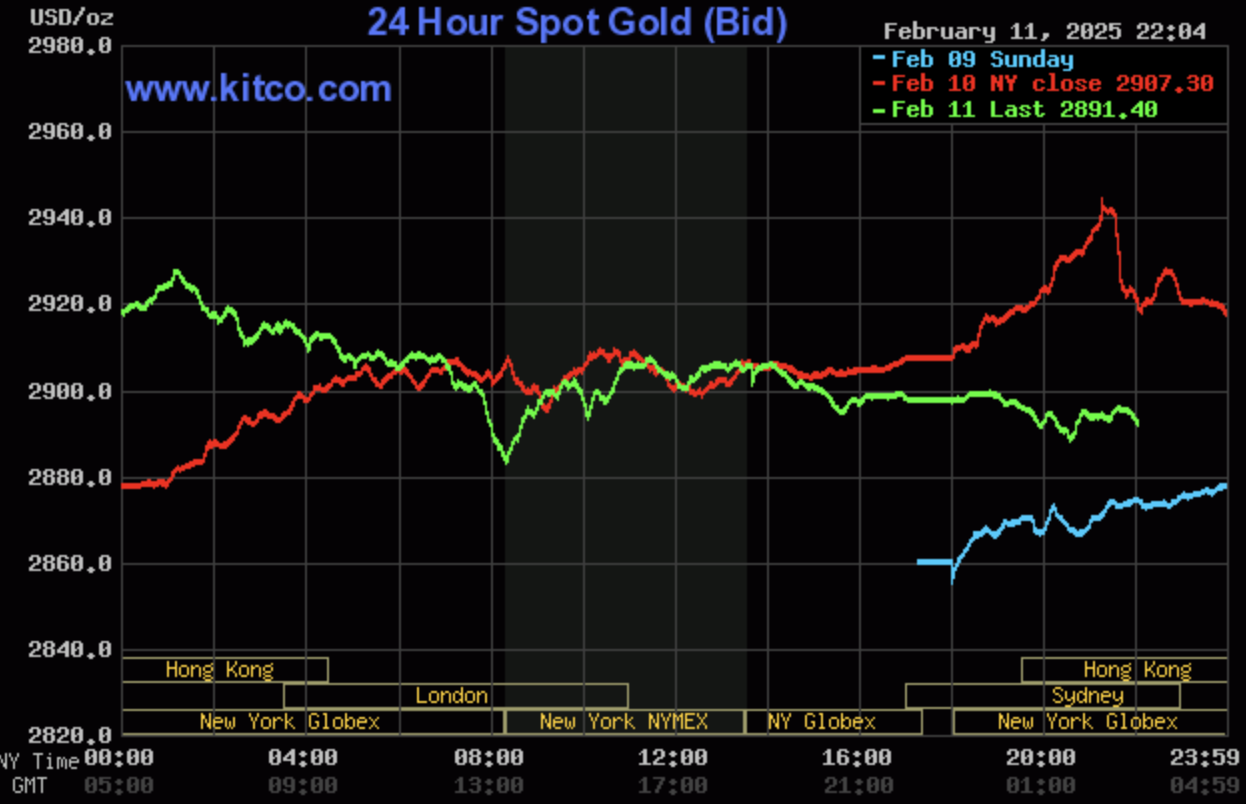Click the 24 Hour Spot Gold (Bid) title
The image size is (1246, 804).
click(577, 22)
